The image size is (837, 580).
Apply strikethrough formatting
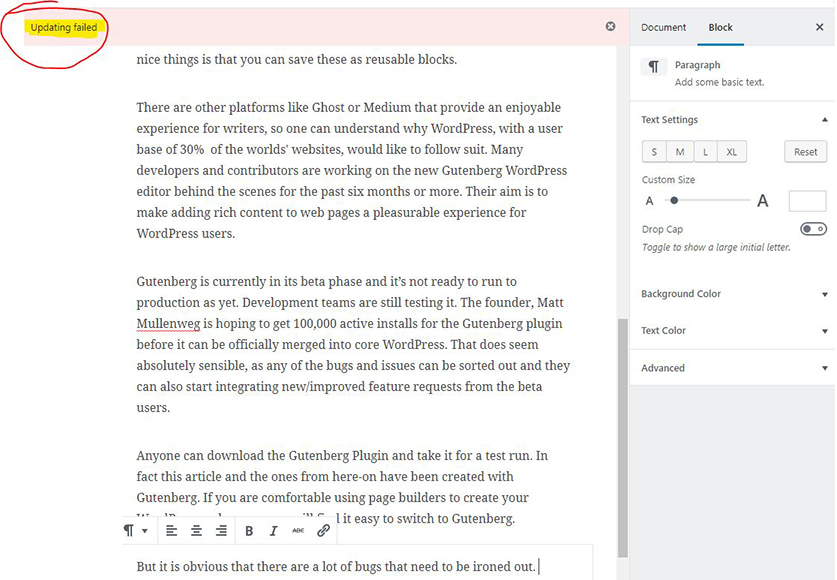pyautogui.click(x=298, y=531)
